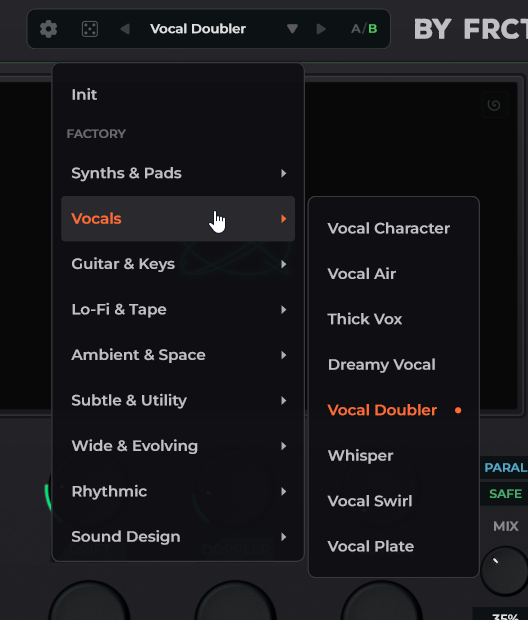
Task: Load the Thick Vox preset
Action: pos(394,319)
